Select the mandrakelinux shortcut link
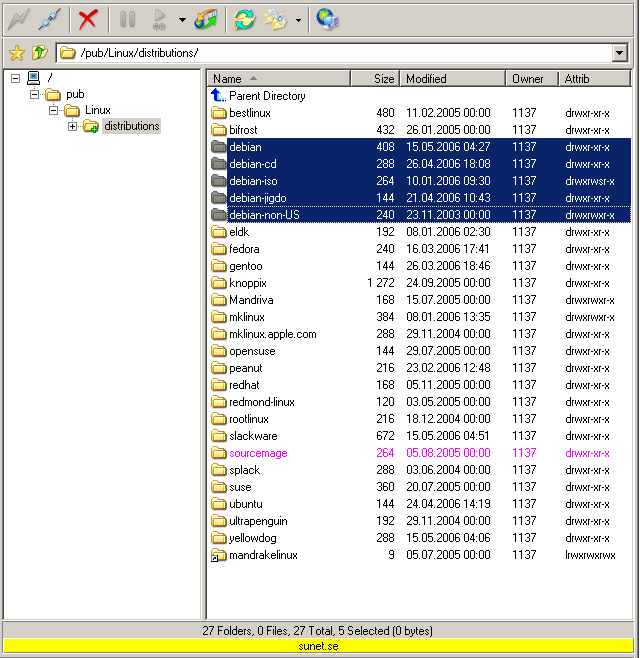Image resolution: width=640 pixels, height=658 pixels. (x=263, y=555)
